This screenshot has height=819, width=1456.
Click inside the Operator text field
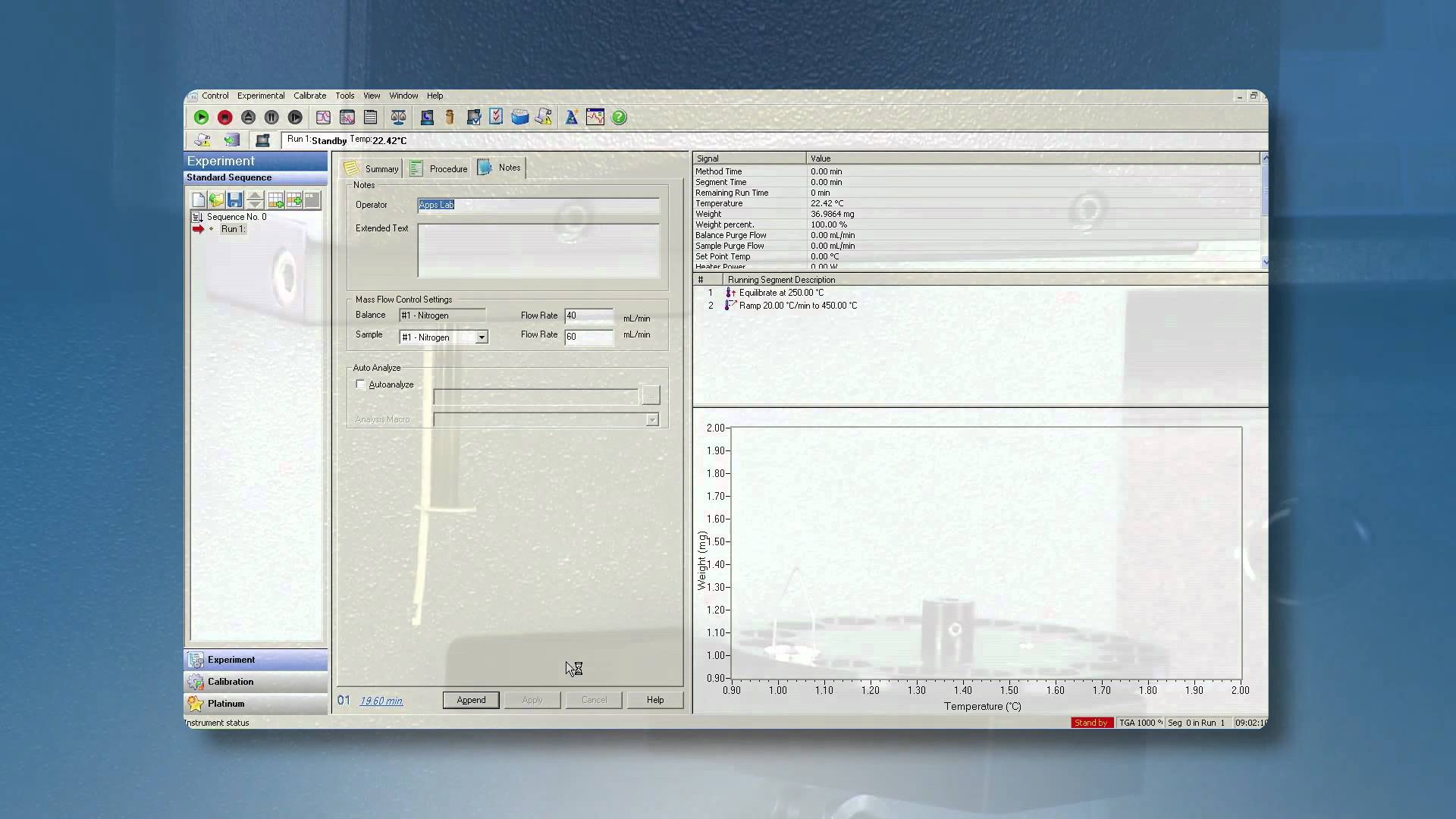(538, 205)
